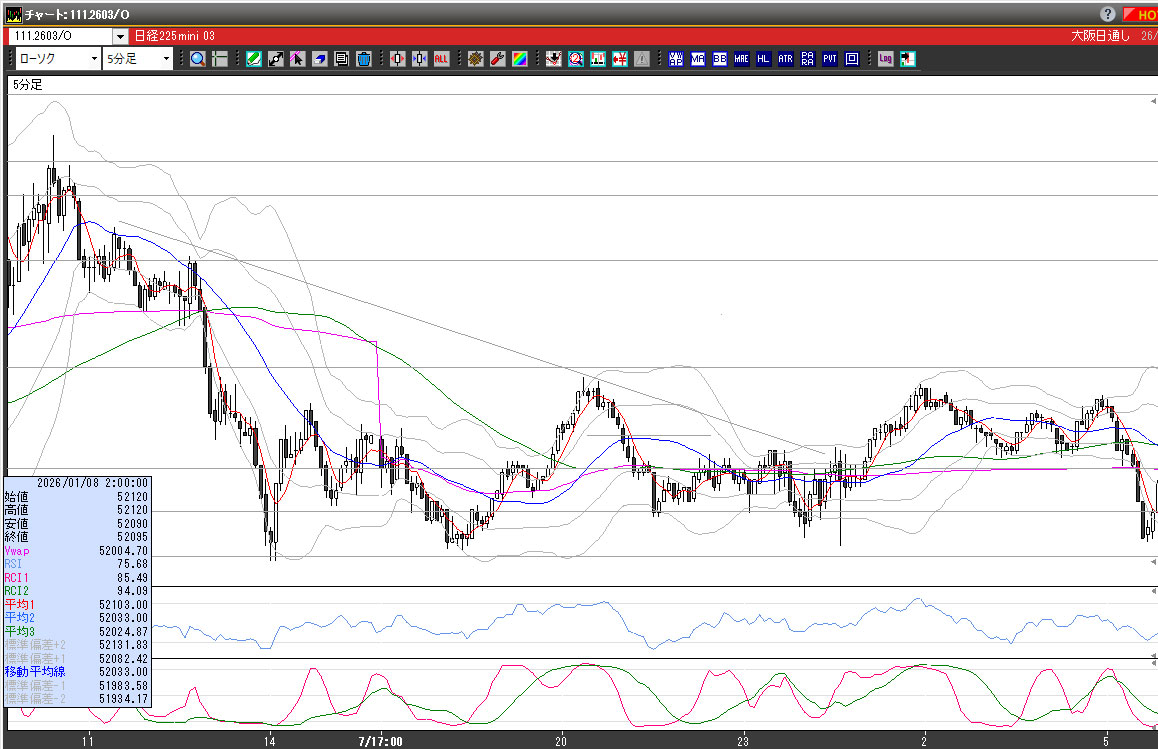Open help with the question mark button
Image resolution: width=1158 pixels, height=749 pixels.
click(x=1108, y=14)
